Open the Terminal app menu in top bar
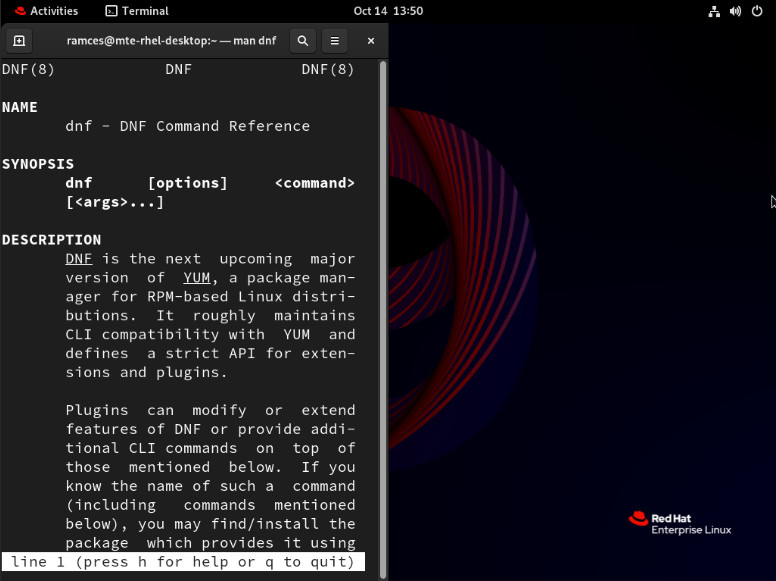The image size is (776, 581). (138, 11)
